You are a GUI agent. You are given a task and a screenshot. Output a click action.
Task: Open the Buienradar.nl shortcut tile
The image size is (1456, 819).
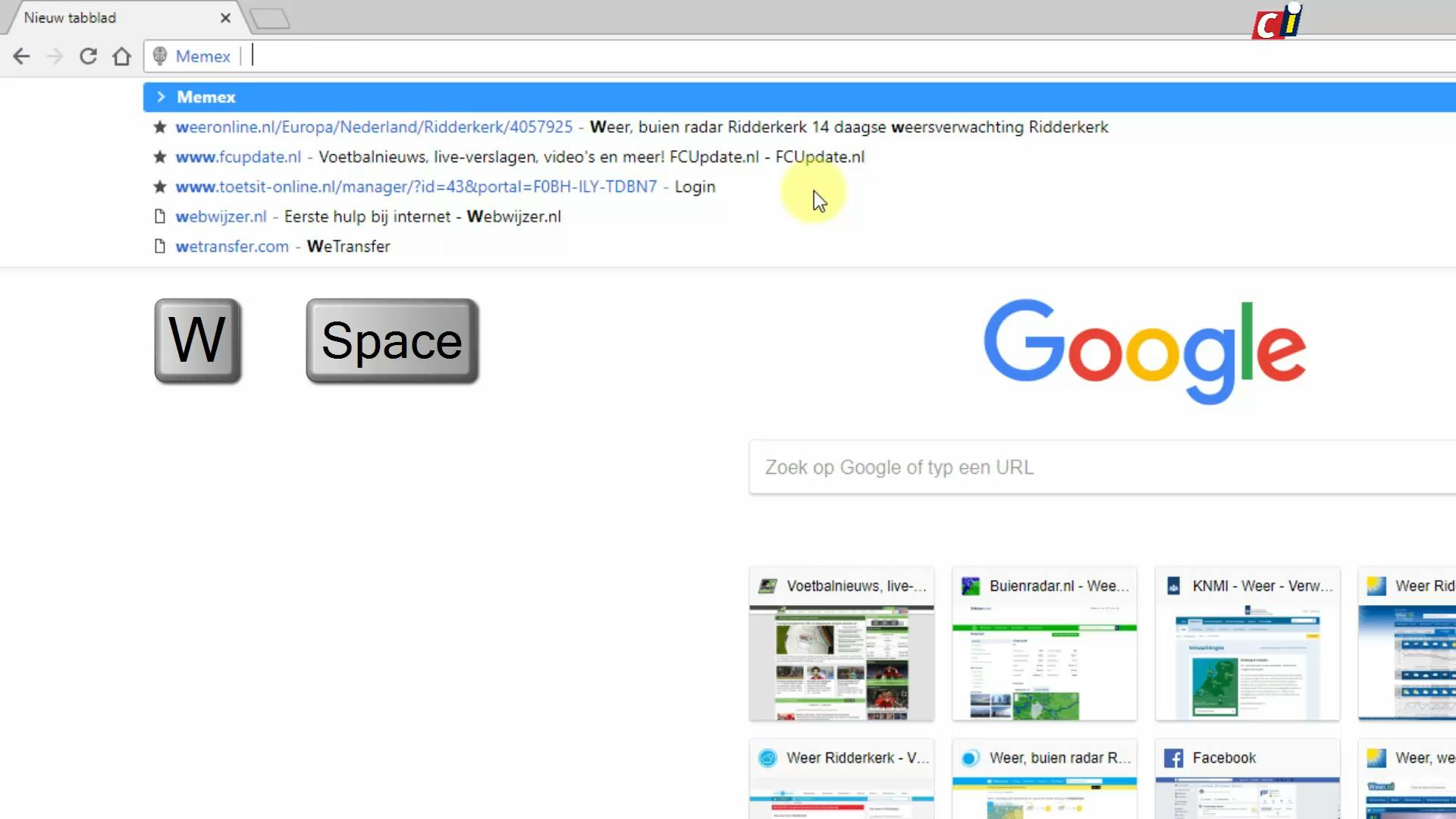(x=1044, y=645)
